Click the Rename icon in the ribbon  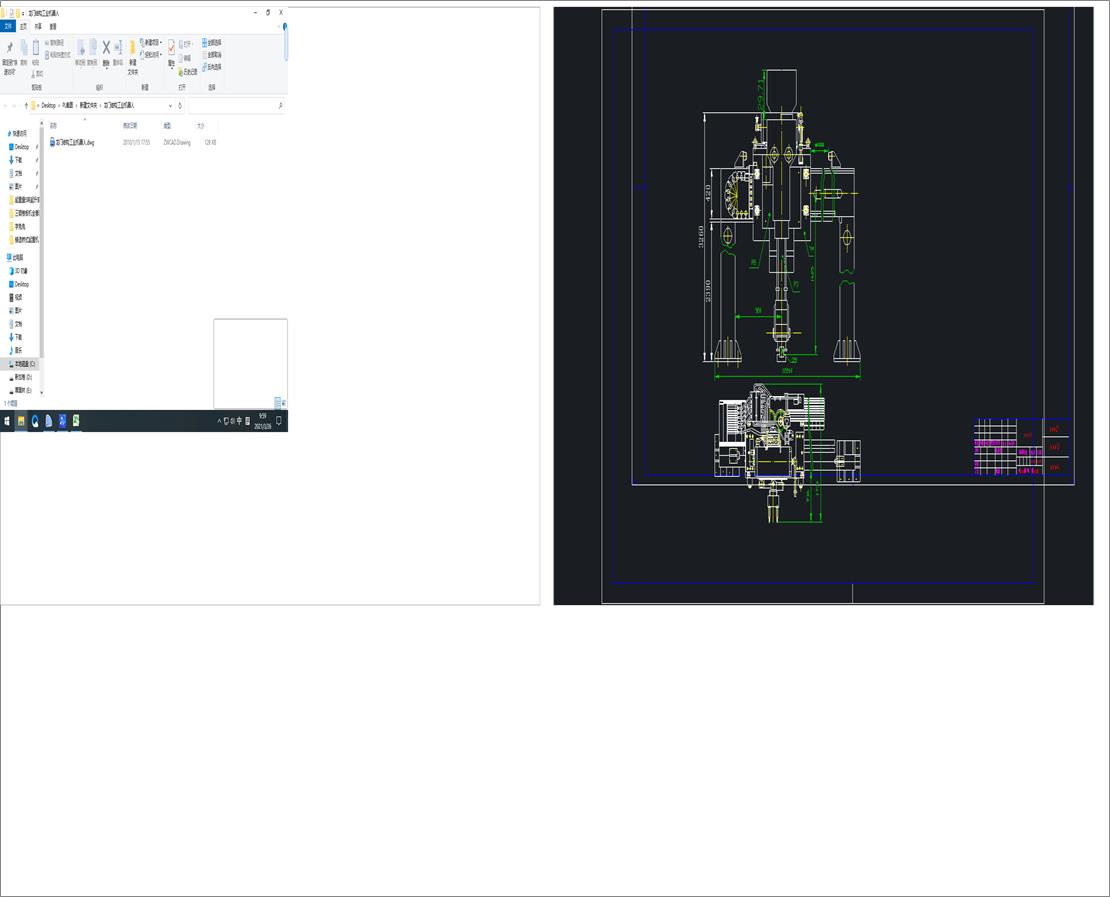[118, 47]
